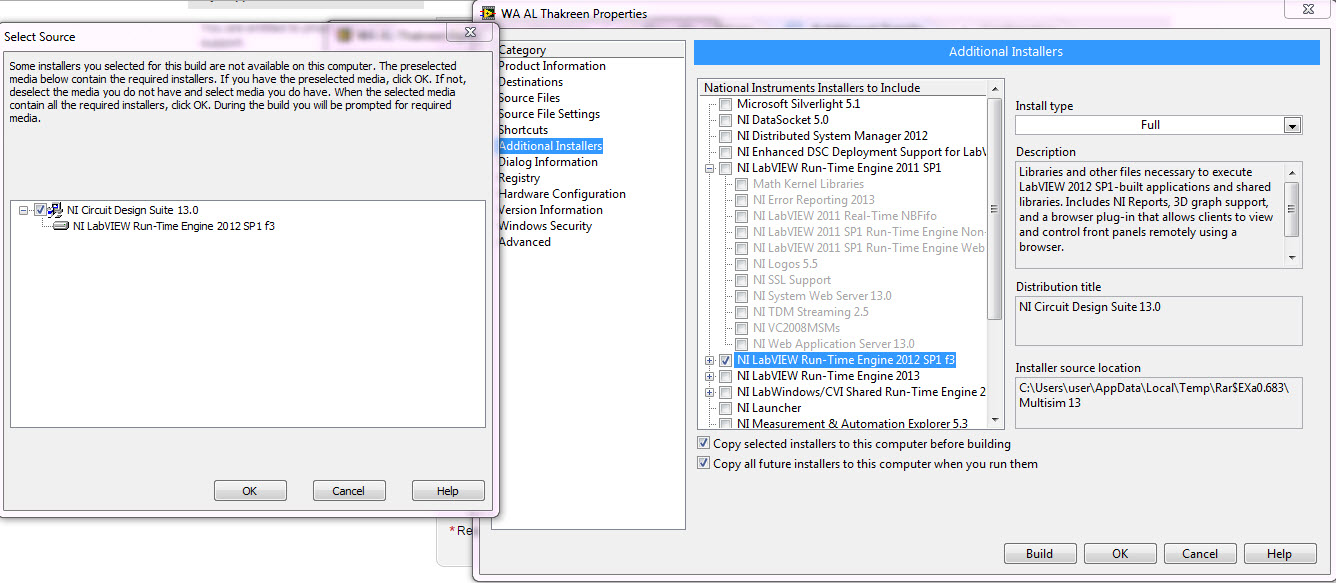Open the Dialog Information category

coord(548,162)
